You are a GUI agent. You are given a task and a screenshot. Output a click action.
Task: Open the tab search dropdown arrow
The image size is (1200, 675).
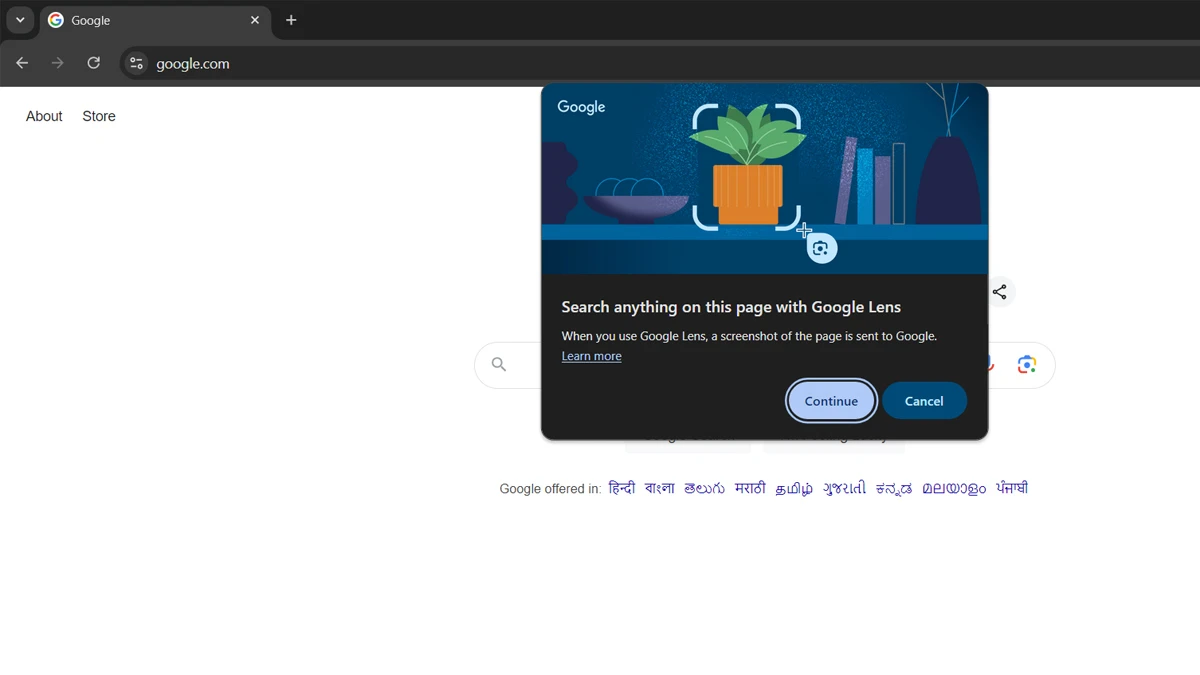(x=20, y=20)
